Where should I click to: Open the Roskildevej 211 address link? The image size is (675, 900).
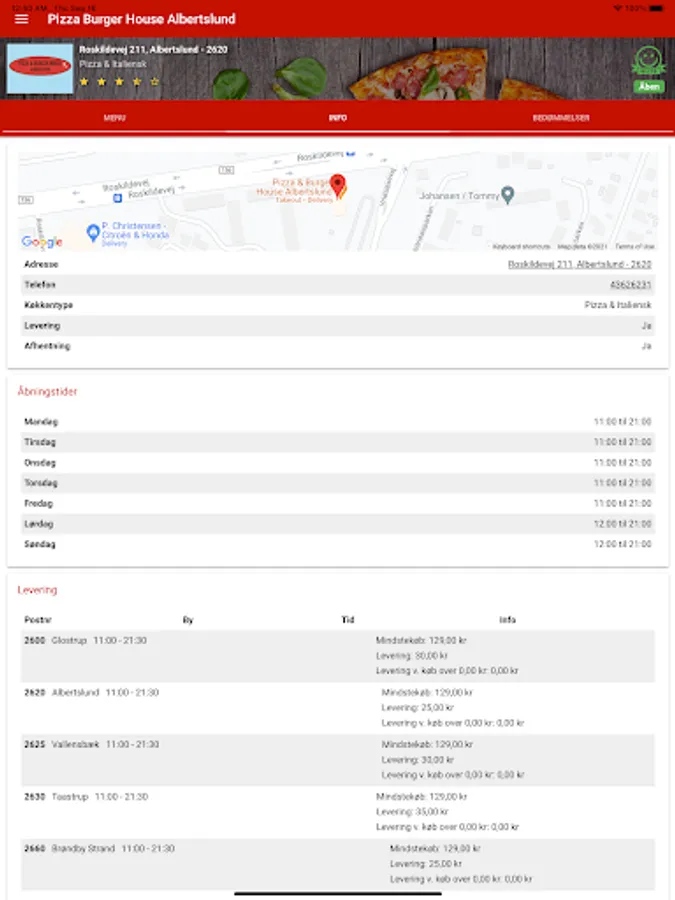pos(579,264)
